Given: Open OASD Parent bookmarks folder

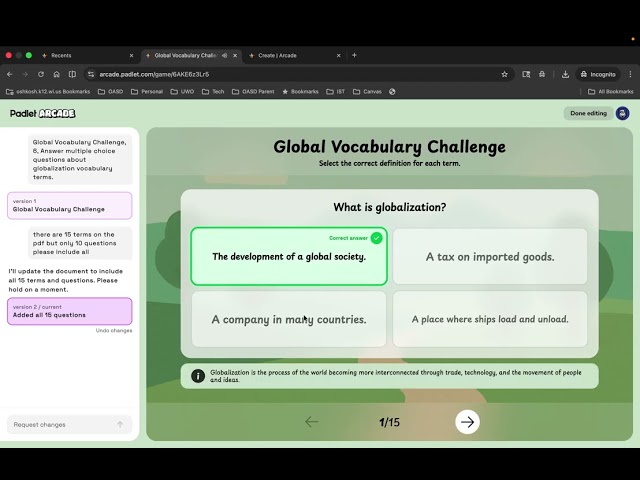Looking at the screenshot, I should 253,91.
